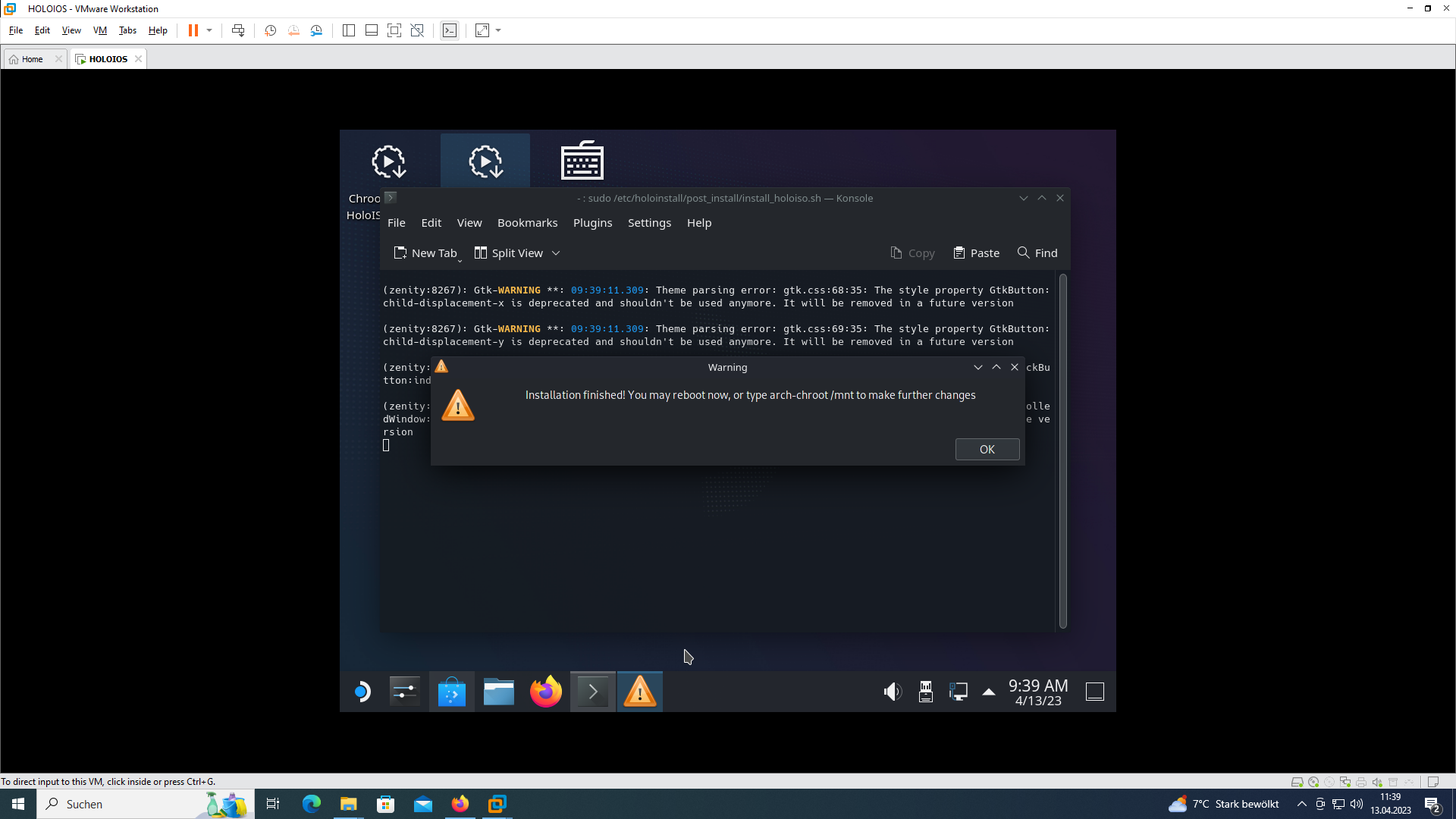Open the stretch guest display dropdown
Viewport: 1456px width, 819px height.
[497, 30]
